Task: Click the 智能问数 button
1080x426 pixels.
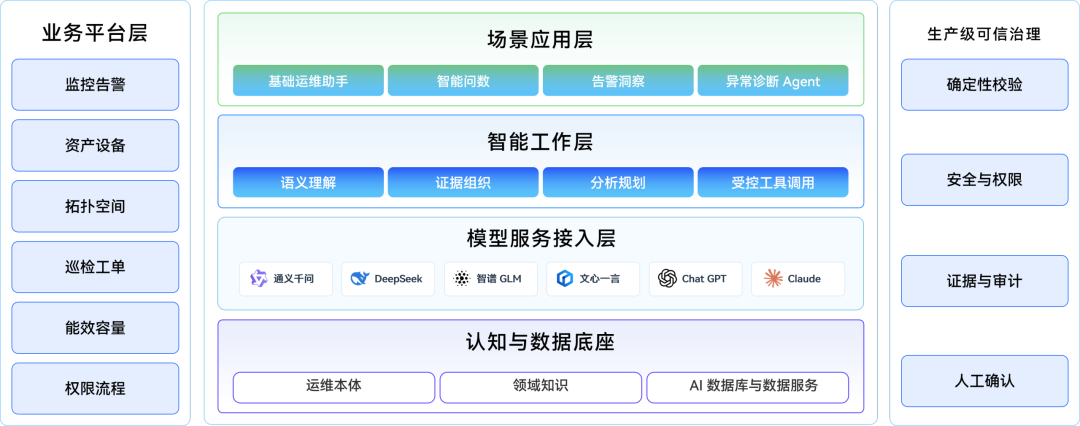Action: [463, 81]
